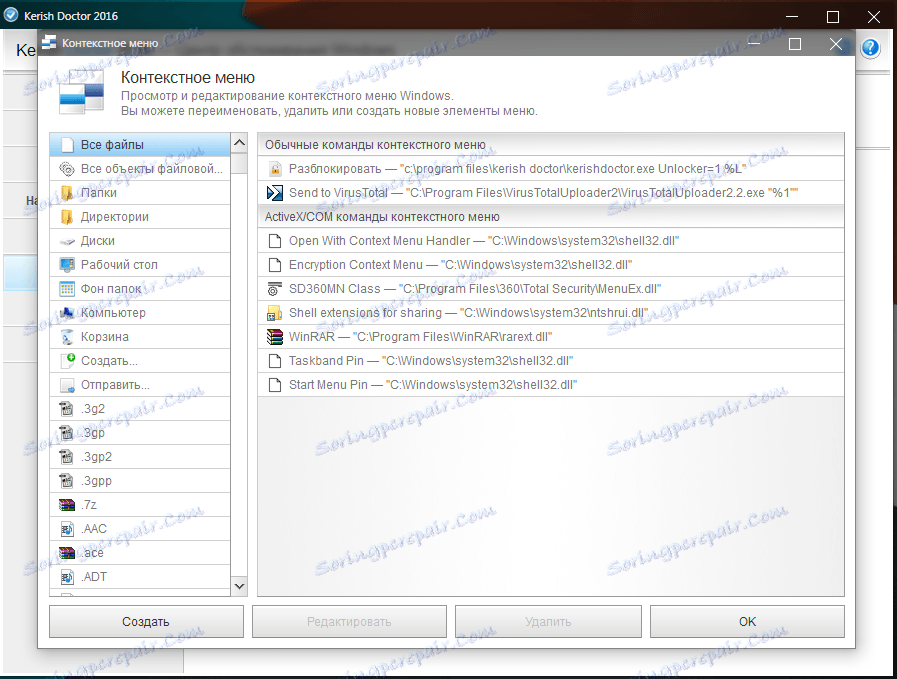Click the archive icon next to .7z
897x679 pixels.
click(x=68, y=505)
